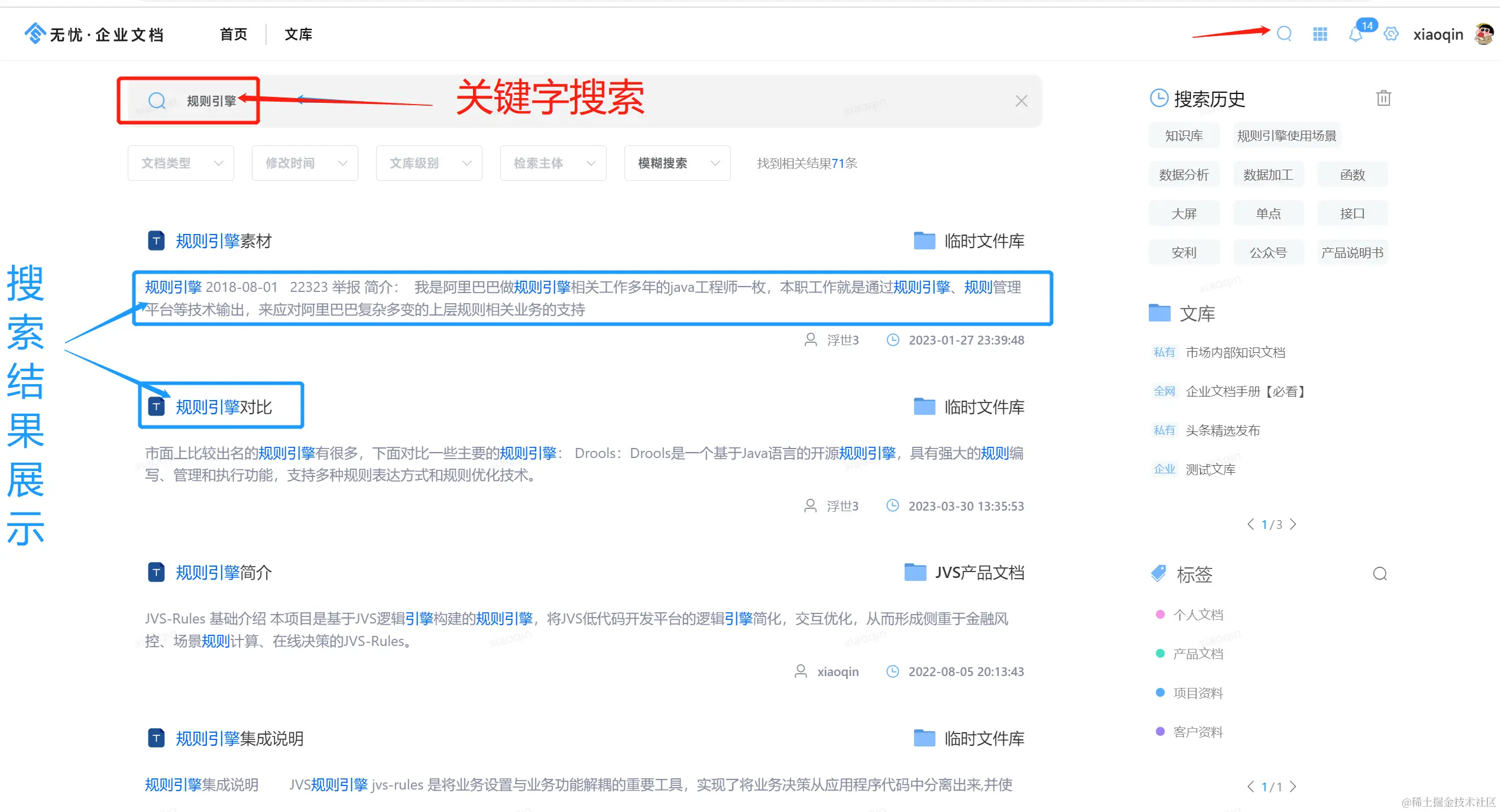Clear search box with X icon
Viewport: 1500px width, 812px height.
tap(1021, 101)
